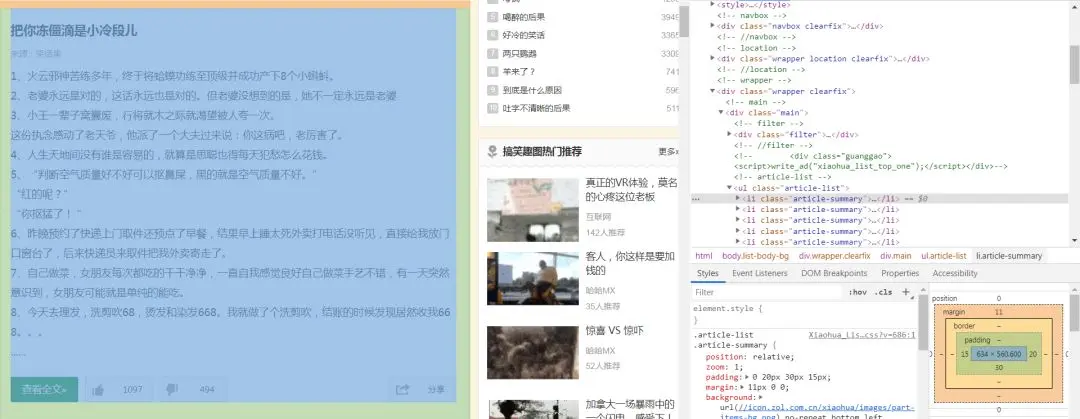1080x419 pixels.
Task: Open the 把你冻僵滴是小冷段儿 article title
Action: click(73, 30)
